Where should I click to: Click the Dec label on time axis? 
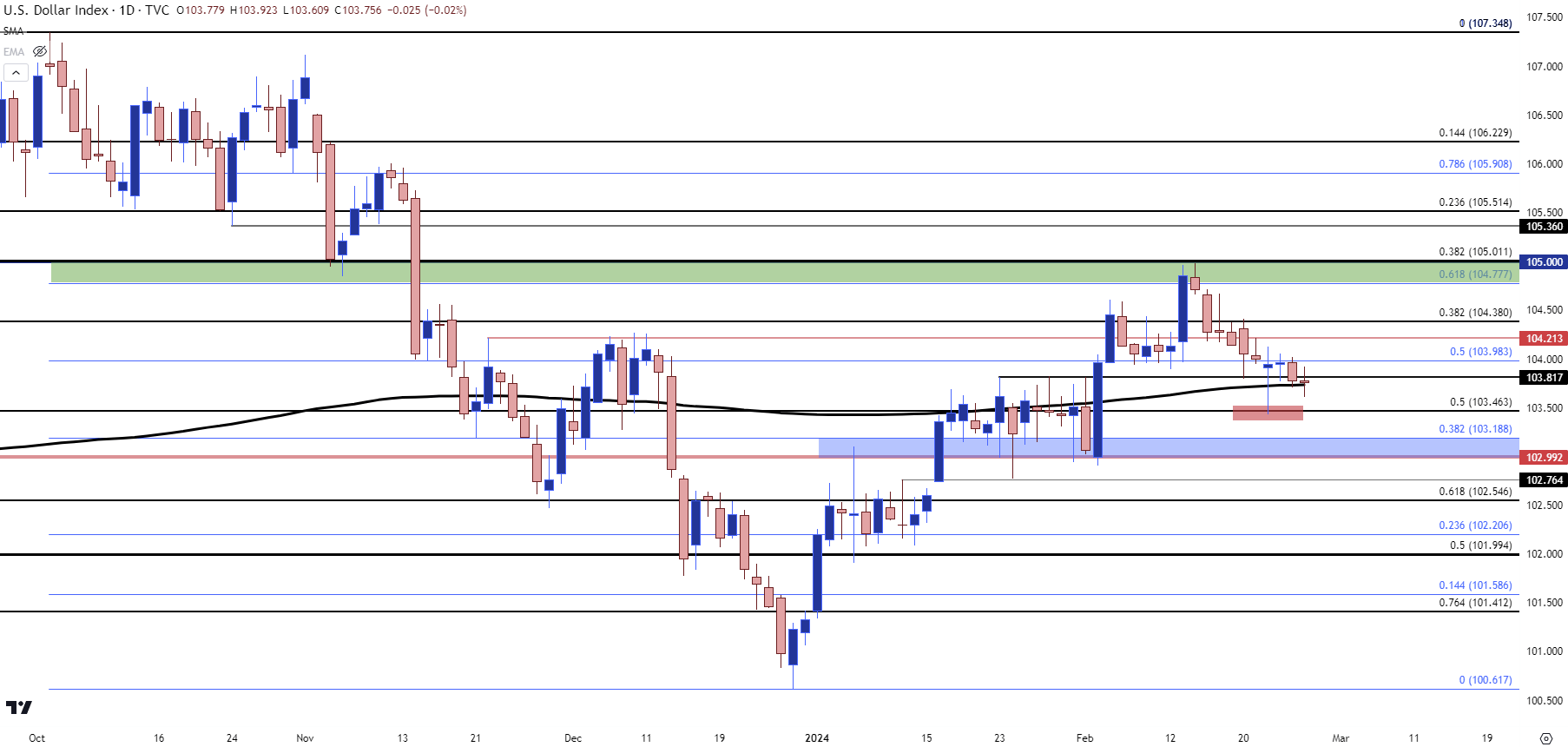[x=573, y=738]
